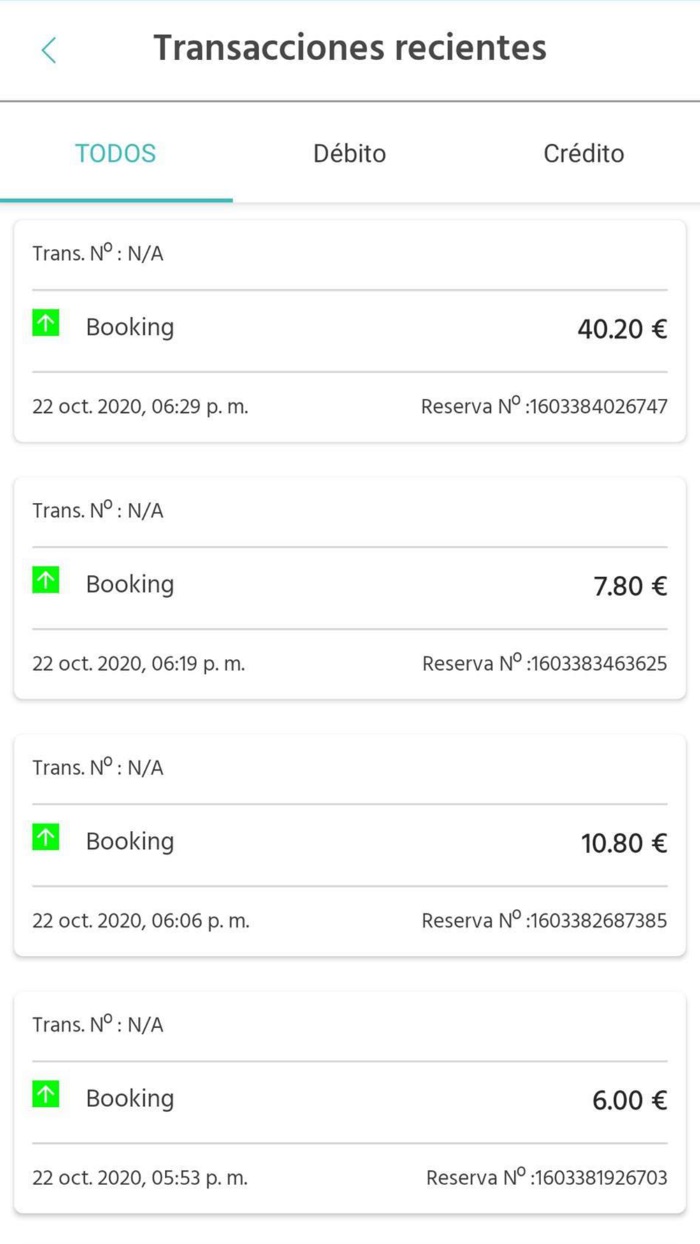
Task: Tap the 06:29 p. m. transaction date
Action: tap(140, 407)
